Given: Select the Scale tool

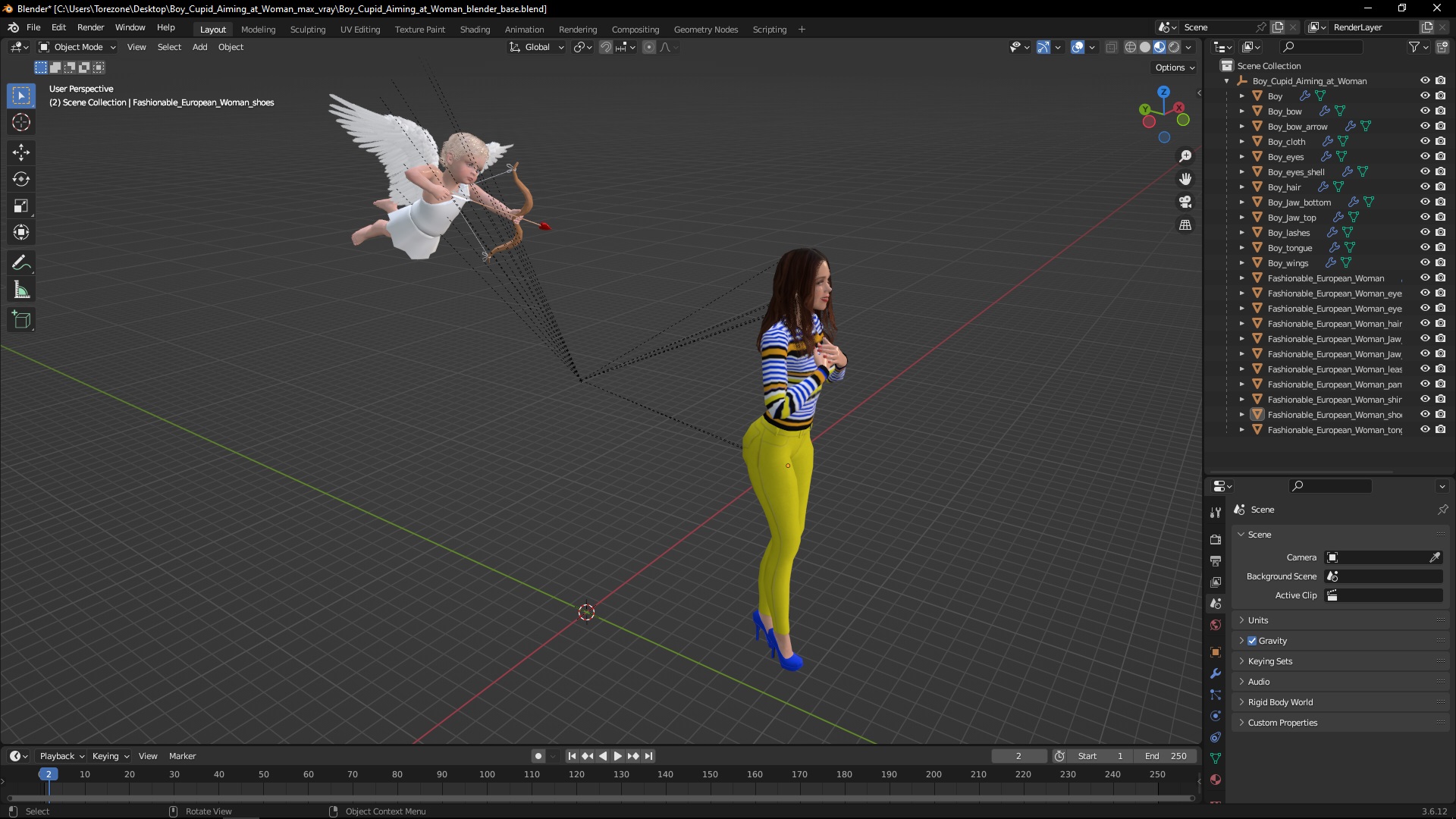Looking at the screenshot, I should point(21,206).
